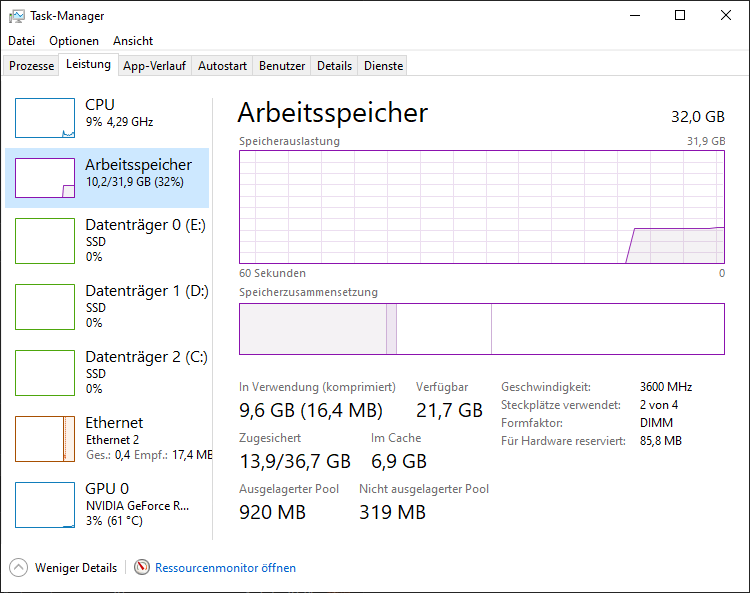This screenshot has width=750, height=593.
Task: Open the Ethernet performance graph
Action: pos(45,439)
